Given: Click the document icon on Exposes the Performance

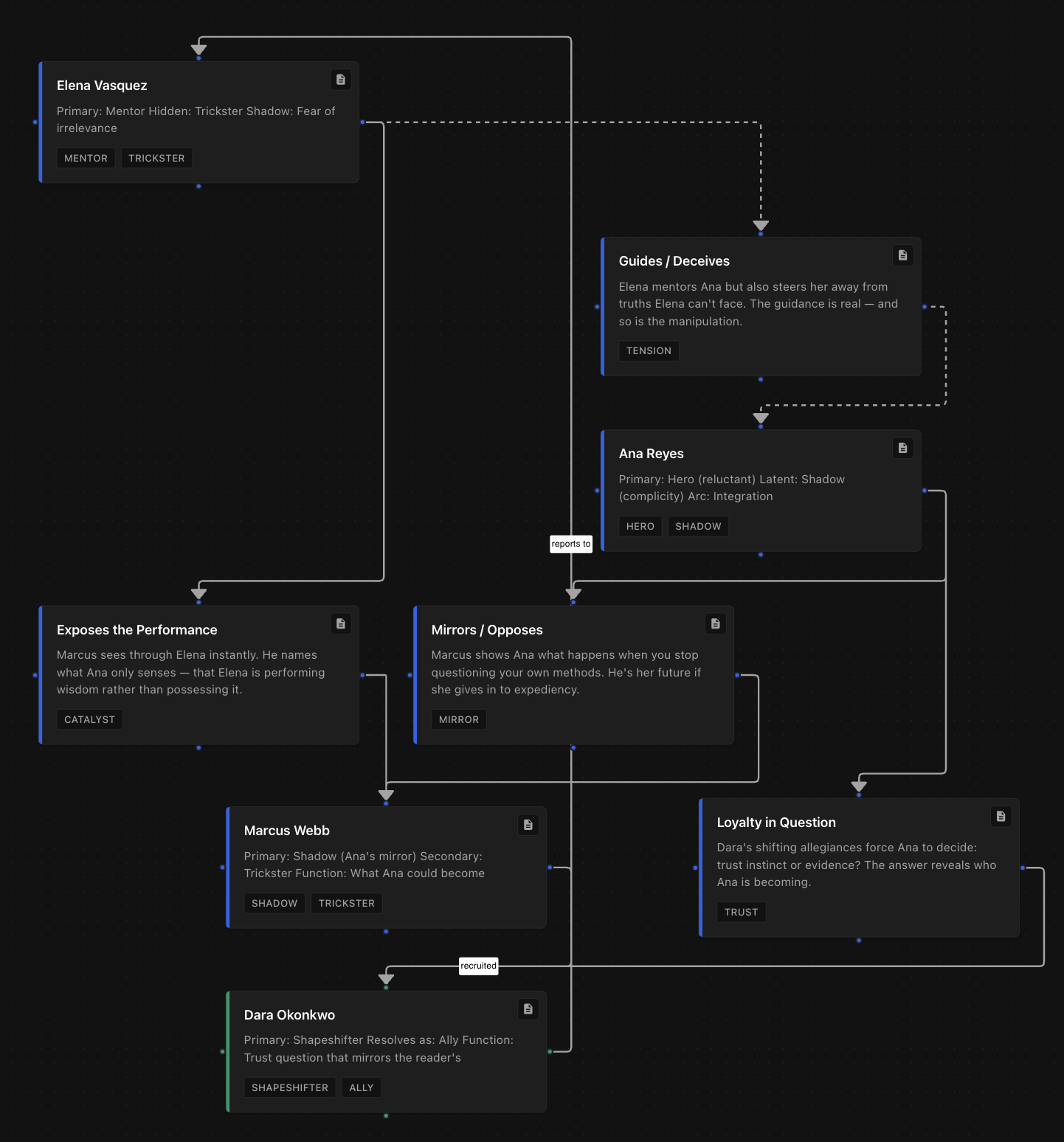Looking at the screenshot, I should [340, 623].
